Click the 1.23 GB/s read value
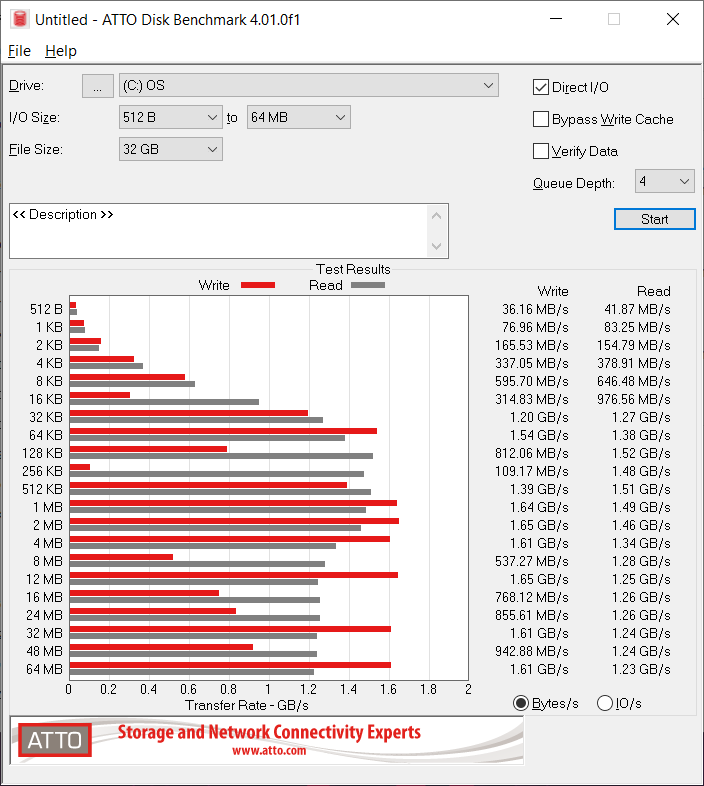This screenshot has width=704, height=786. [x=641, y=669]
